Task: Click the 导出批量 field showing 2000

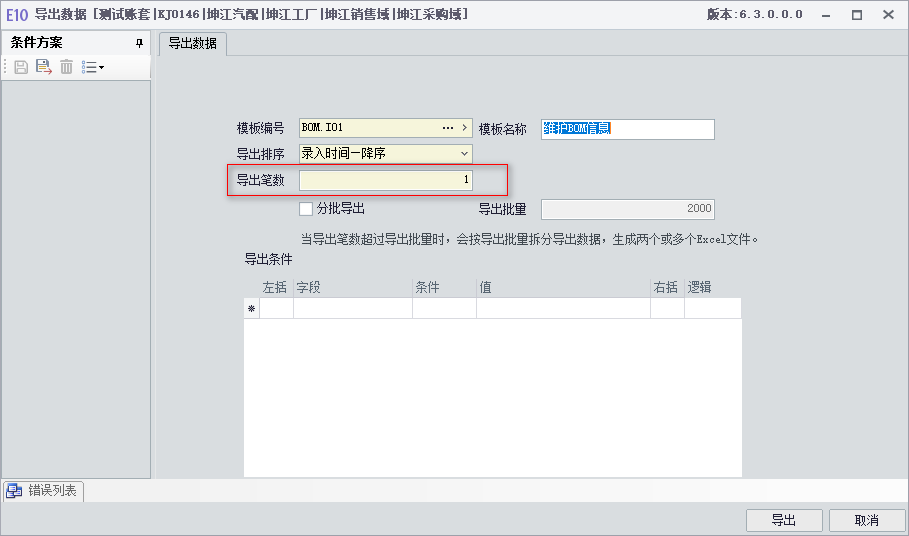Action: pyautogui.click(x=628, y=209)
